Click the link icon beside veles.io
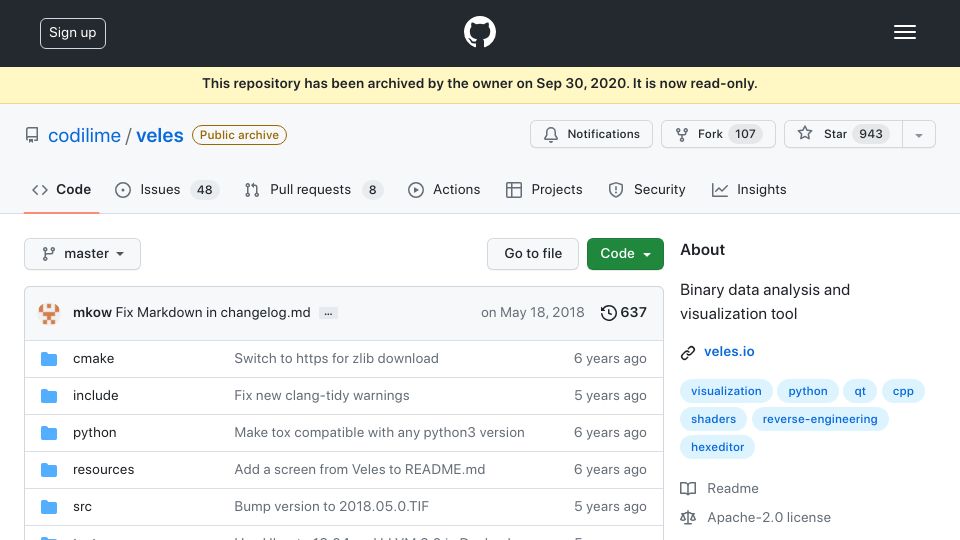The height and width of the screenshot is (540, 960). (x=688, y=353)
